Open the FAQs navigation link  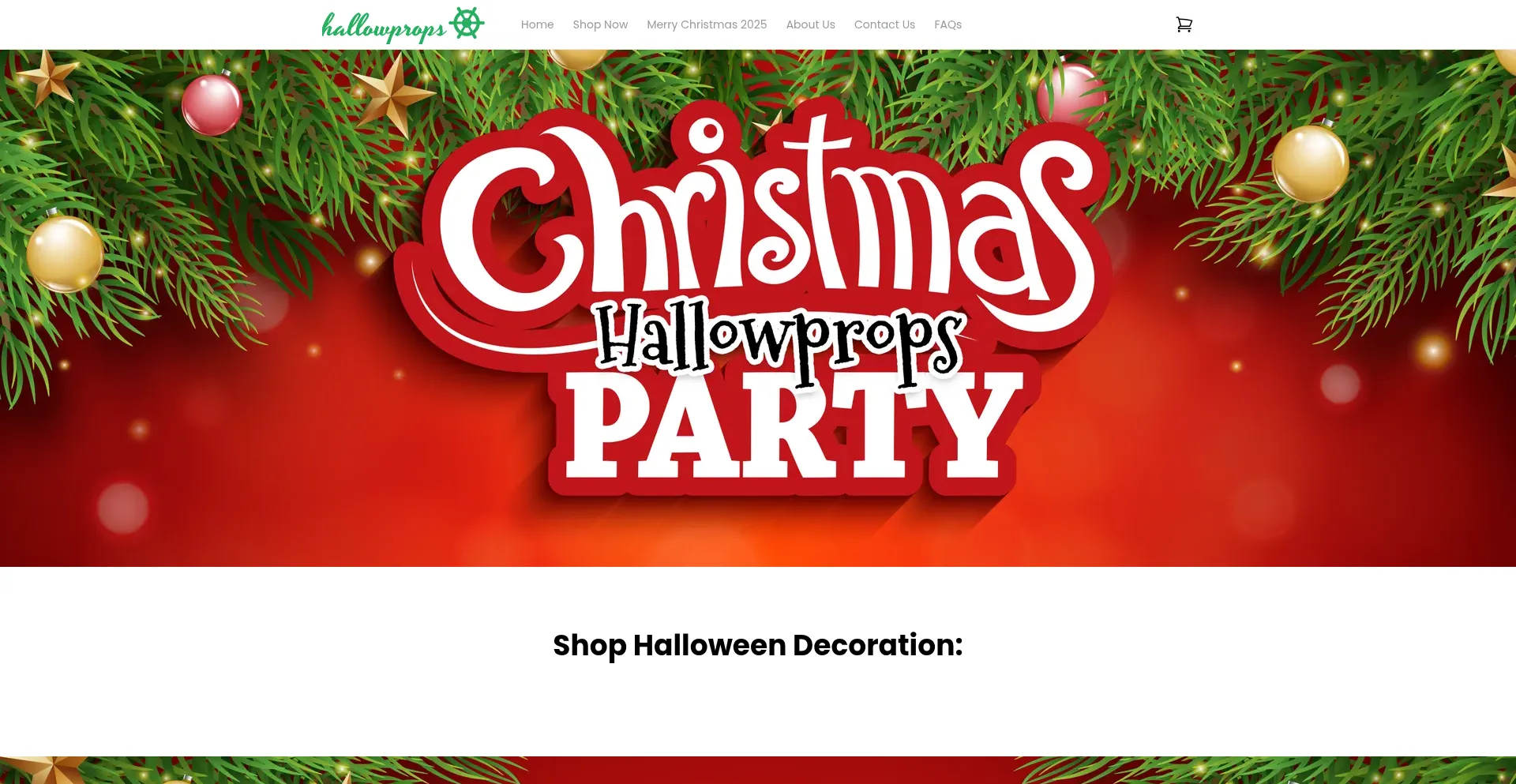[x=947, y=24]
